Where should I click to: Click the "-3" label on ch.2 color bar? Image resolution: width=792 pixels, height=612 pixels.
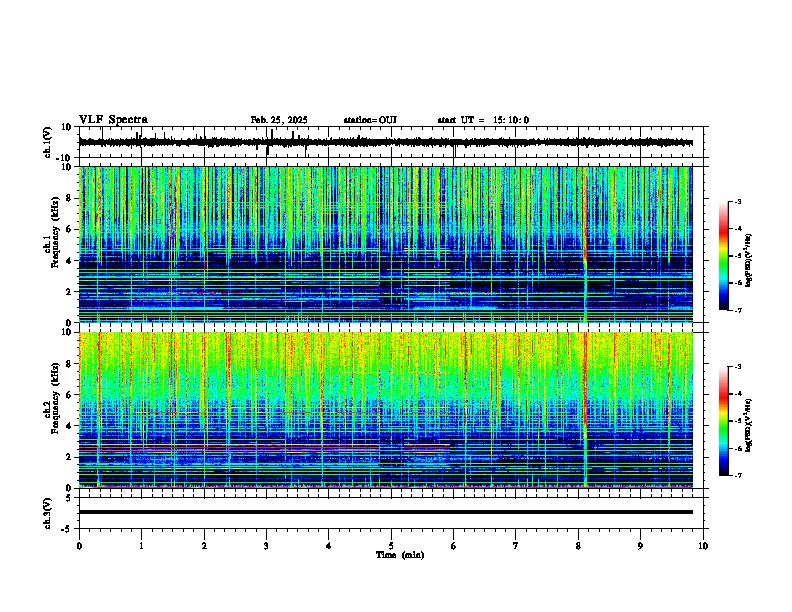click(738, 367)
